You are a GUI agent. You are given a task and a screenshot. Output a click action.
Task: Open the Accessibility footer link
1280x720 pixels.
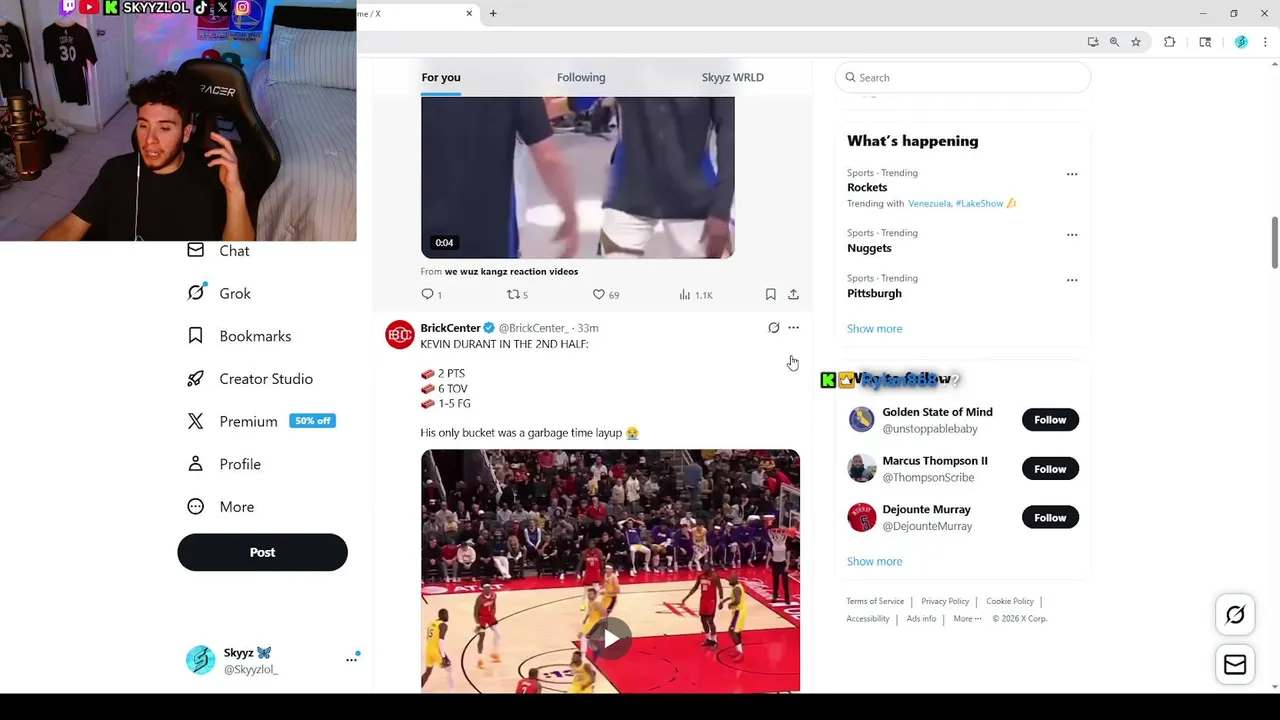click(868, 618)
